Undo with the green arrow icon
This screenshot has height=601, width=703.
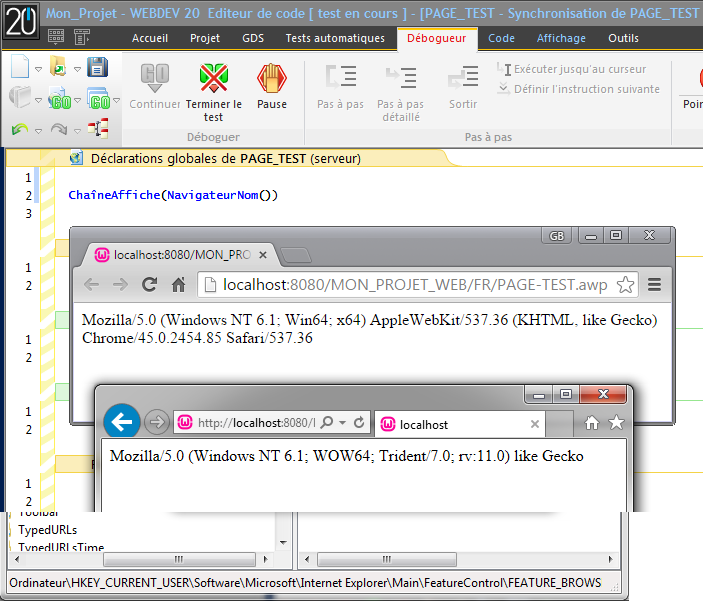20,130
